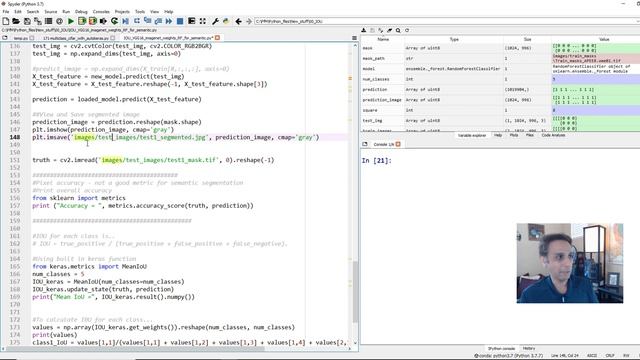Switch to temp.py editor tab
Image resolution: width=640 pixels, height=360 pixels.
click(21, 38)
